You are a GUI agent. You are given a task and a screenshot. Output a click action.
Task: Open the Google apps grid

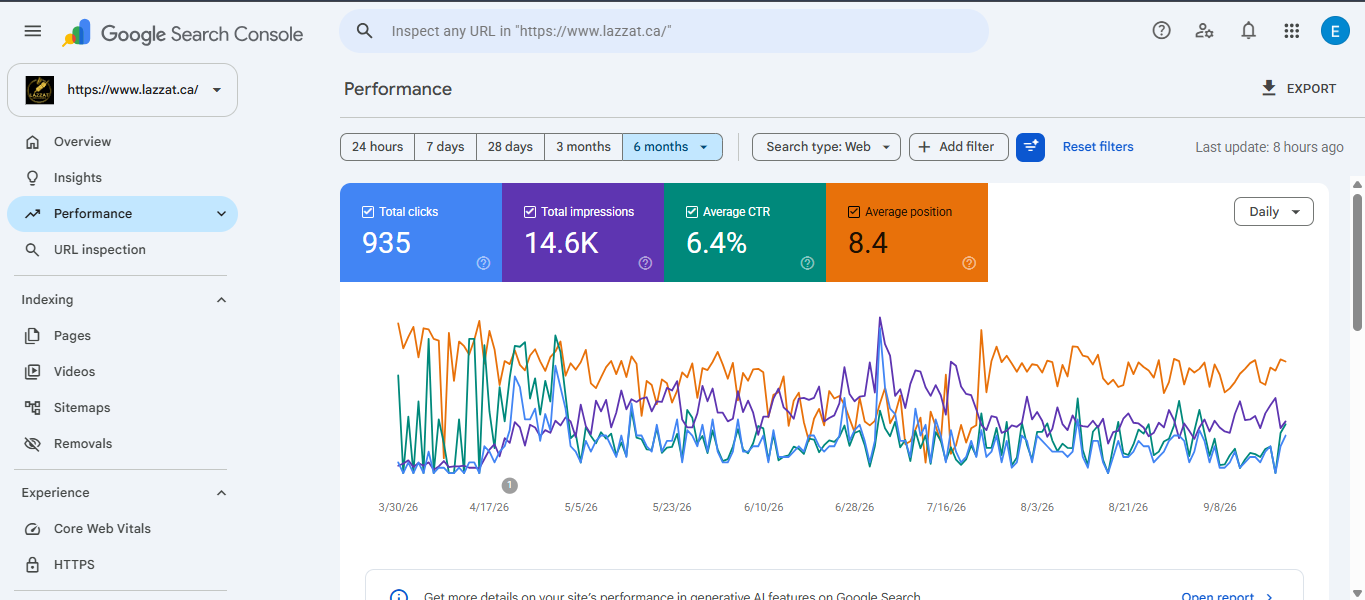coord(1291,31)
